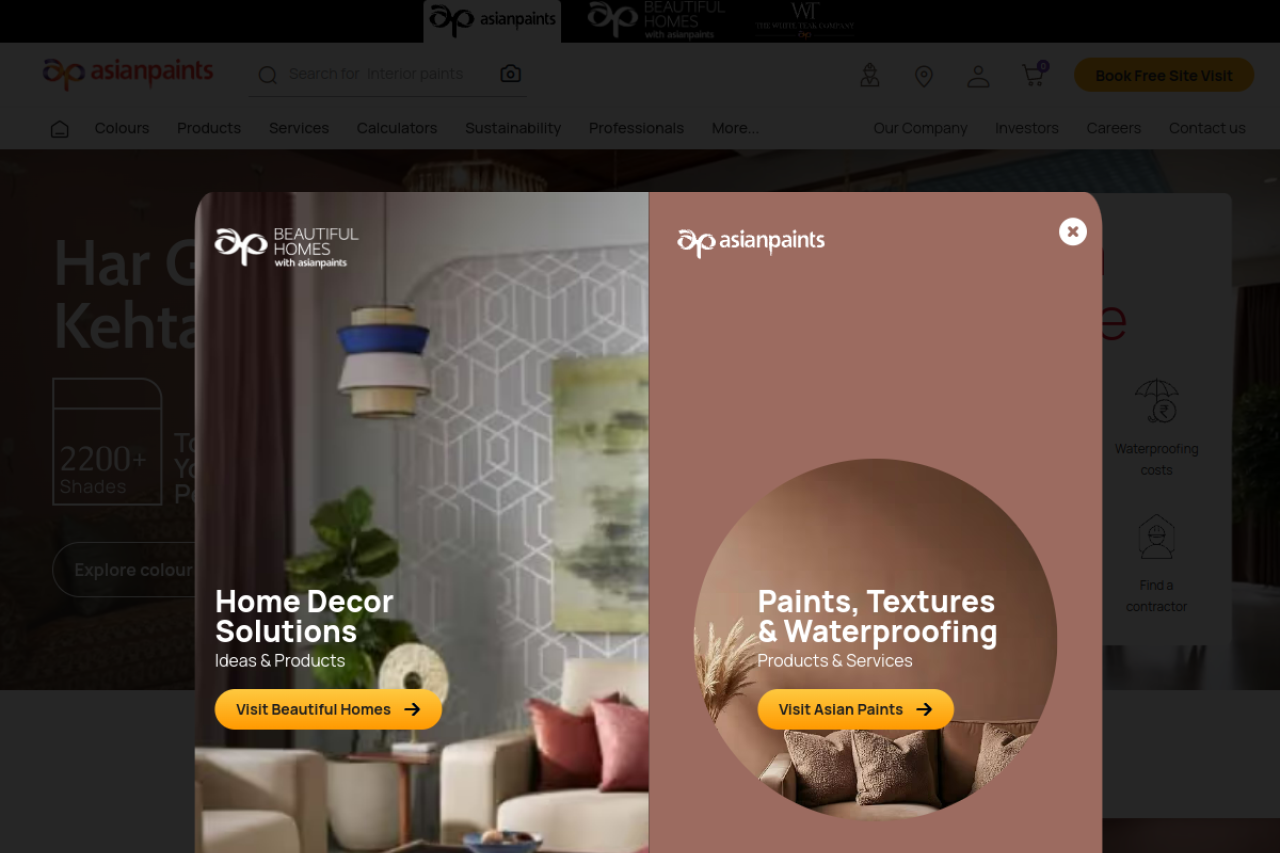Screen dimensions: 1280x853
Task: Open the Products menu item
Action: pos(209,128)
